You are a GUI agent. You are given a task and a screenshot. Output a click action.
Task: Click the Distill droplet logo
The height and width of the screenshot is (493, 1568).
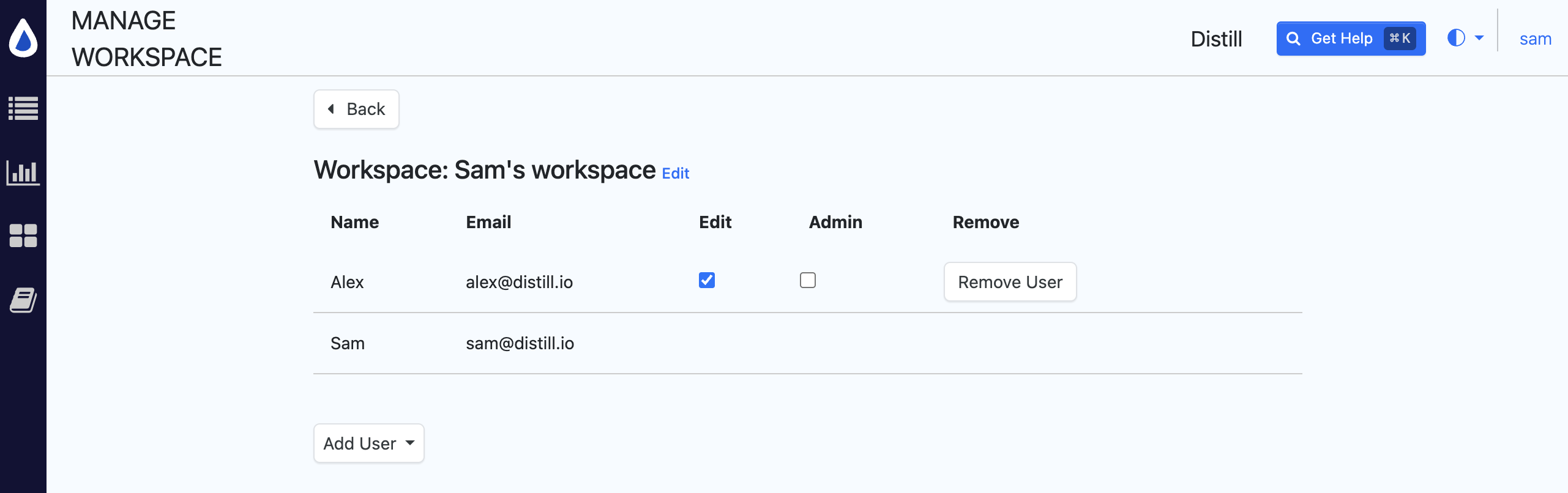23,38
